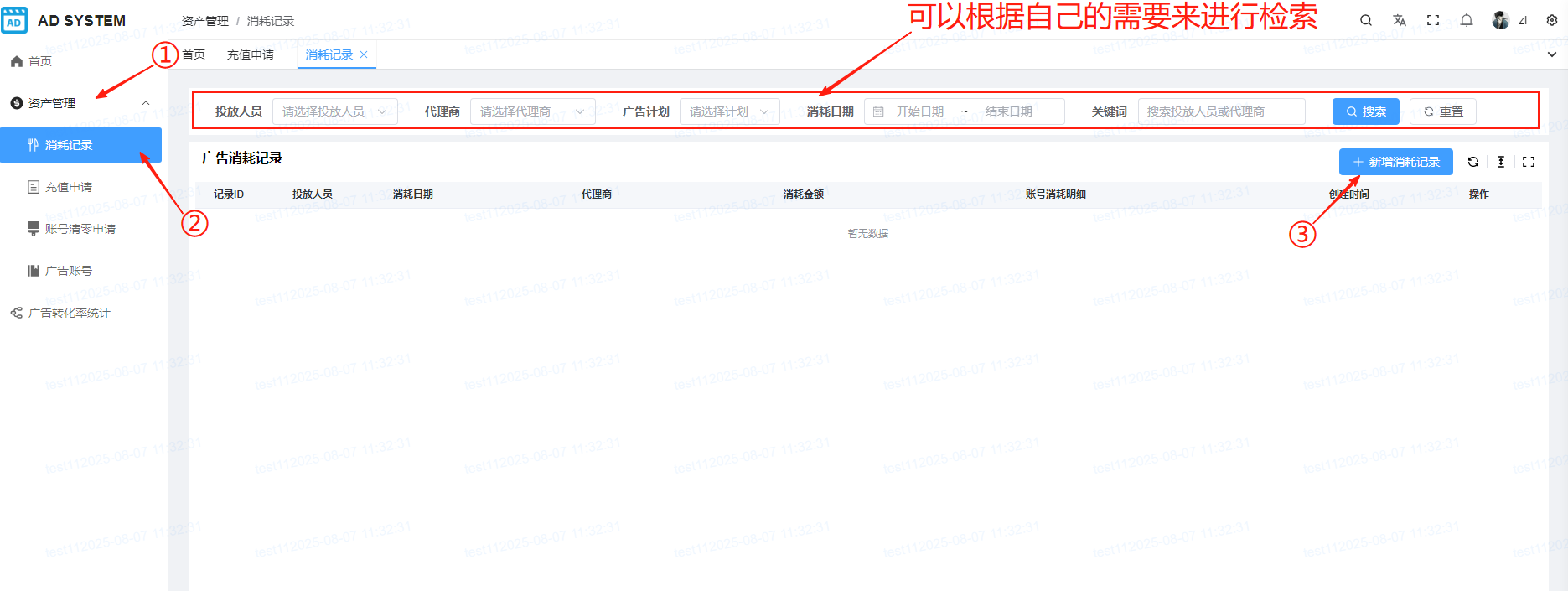1568x591 pixels.
Task: Click the user avatar zl
Action: coord(1501,20)
